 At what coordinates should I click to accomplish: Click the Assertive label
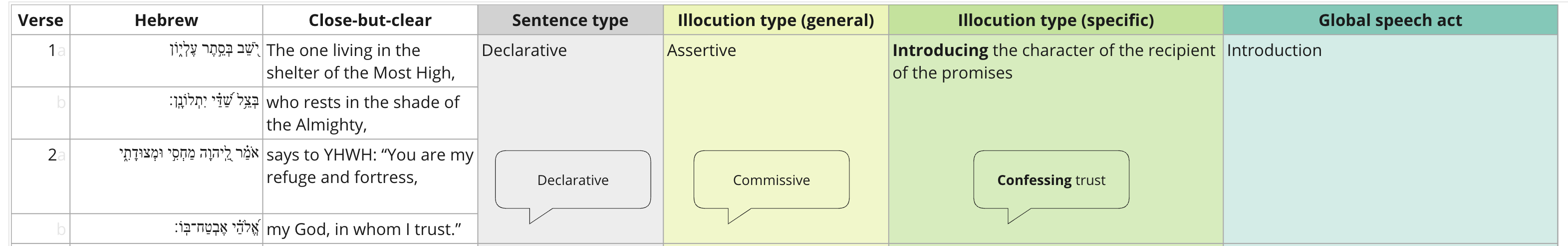(x=701, y=50)
